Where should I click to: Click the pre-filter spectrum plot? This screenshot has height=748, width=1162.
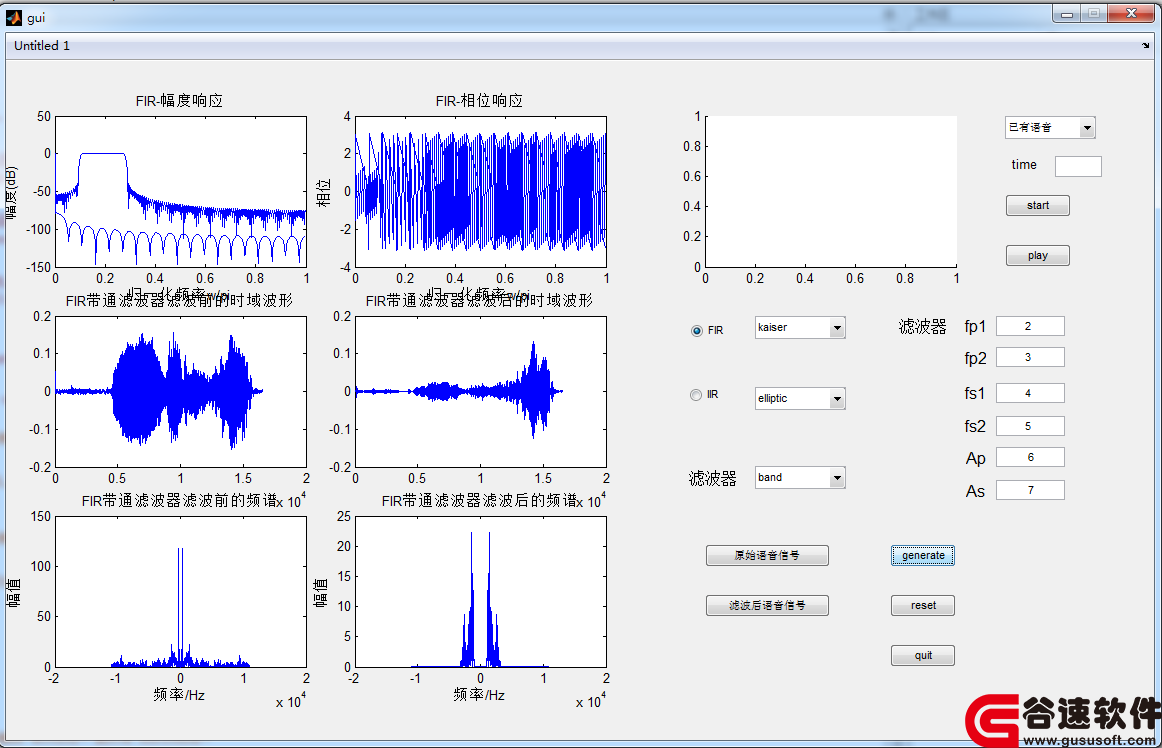click(181, 592)
